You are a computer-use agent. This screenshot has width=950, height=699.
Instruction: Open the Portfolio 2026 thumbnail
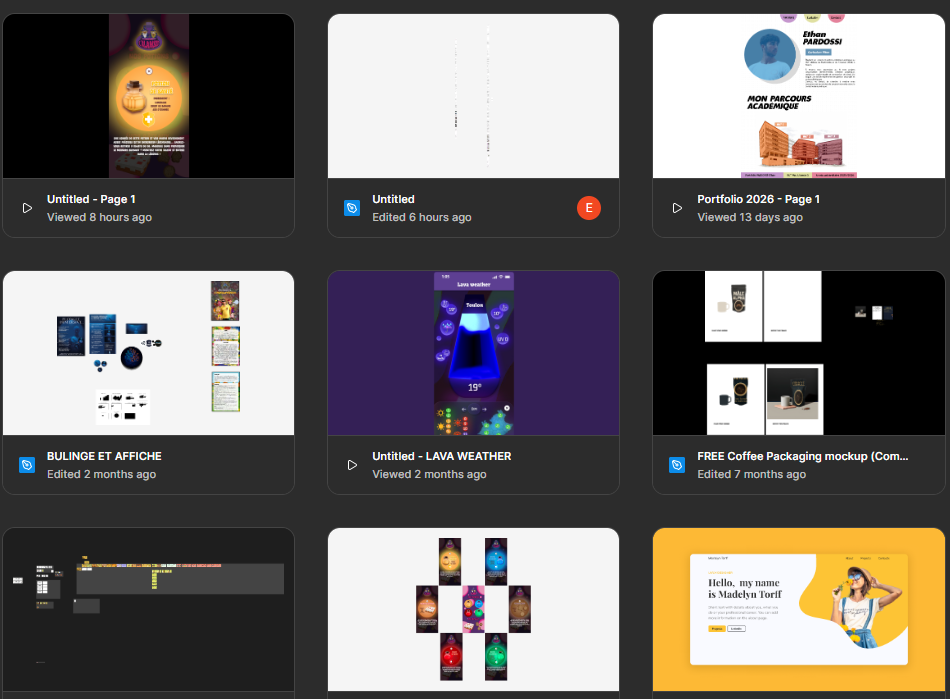(799, 96)
